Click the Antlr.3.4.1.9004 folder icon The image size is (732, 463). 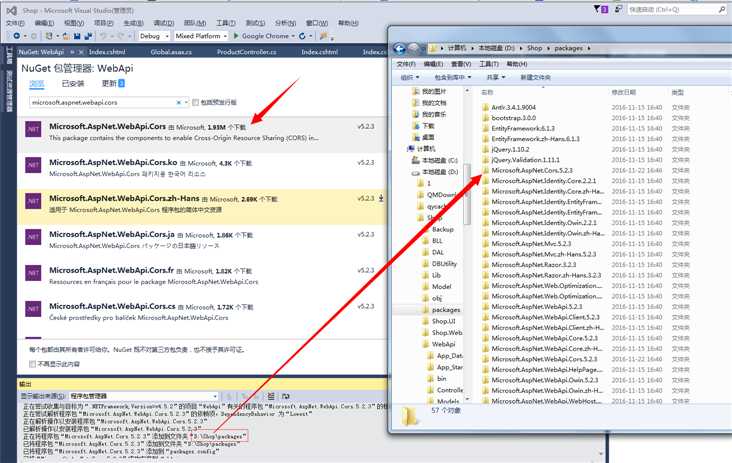pyautogui.click(x=486, y=107)
